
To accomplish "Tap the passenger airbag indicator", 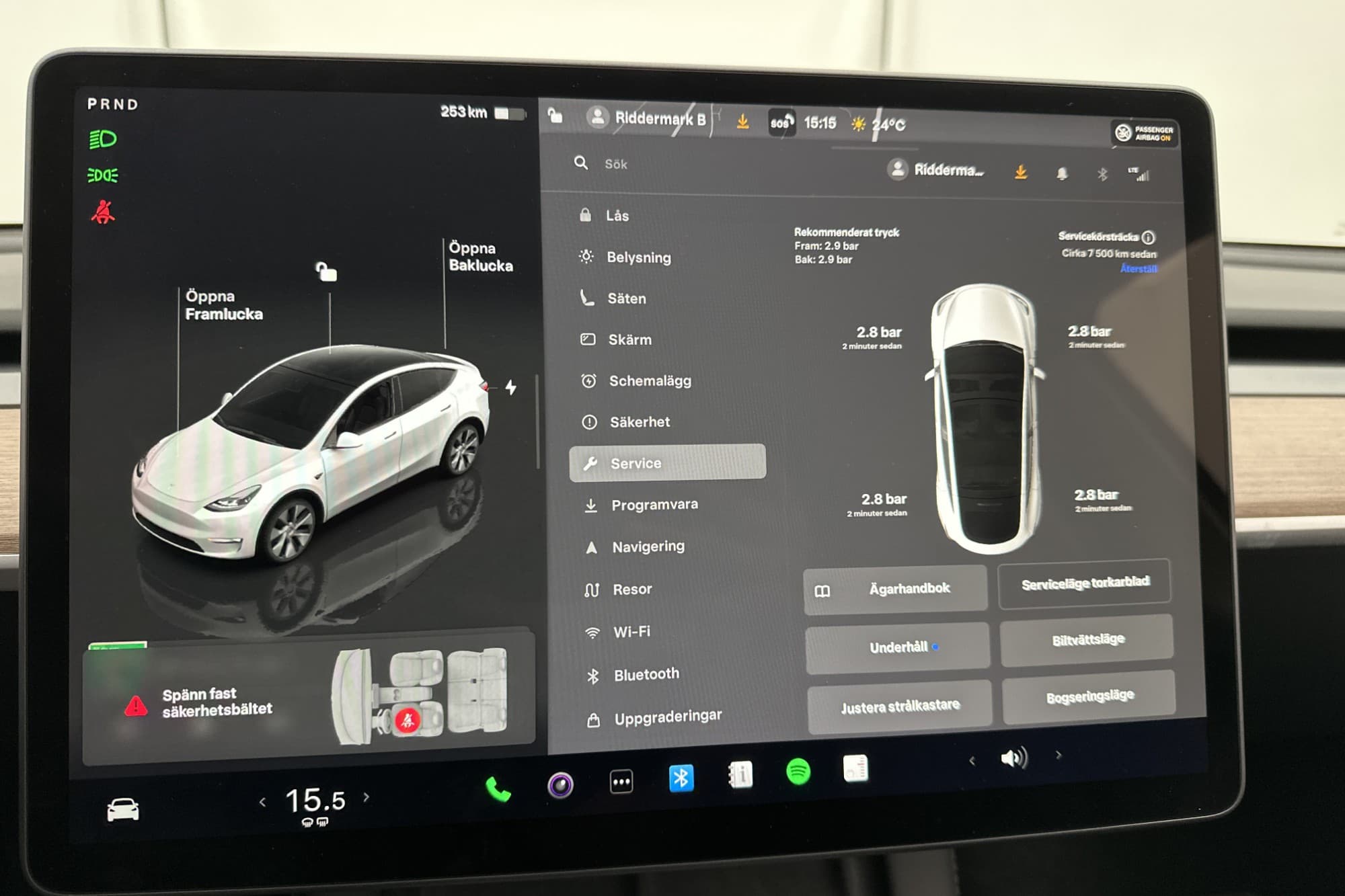I will point(1145,133).
